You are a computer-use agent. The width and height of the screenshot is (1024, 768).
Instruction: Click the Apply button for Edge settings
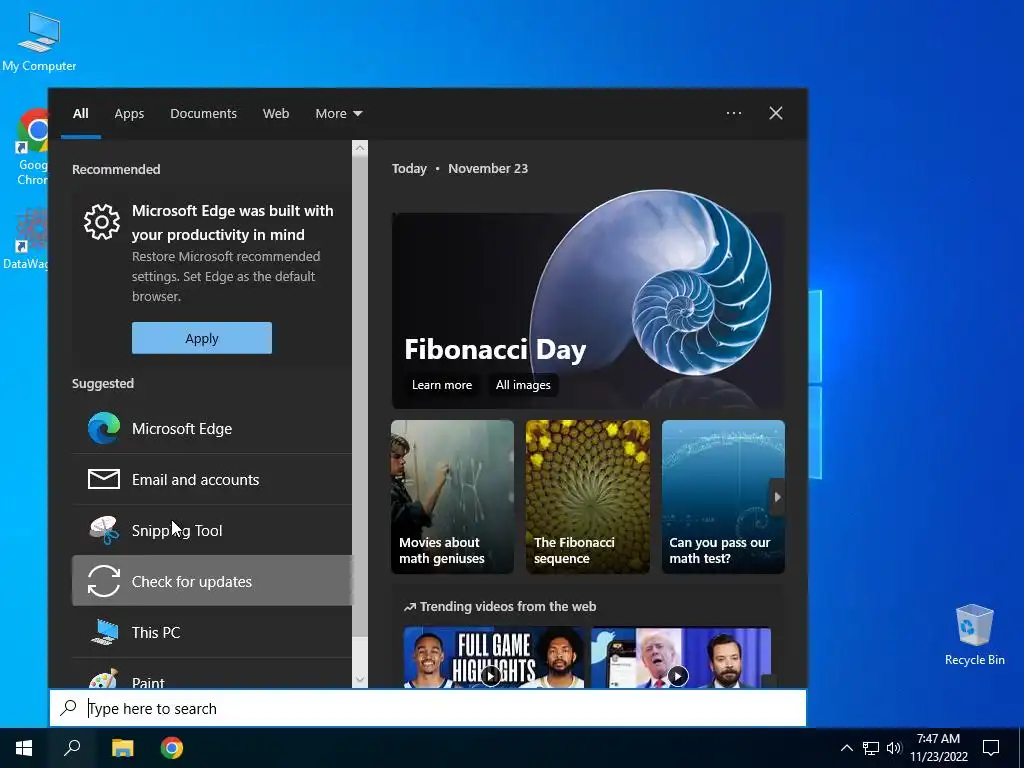click(202, 338)
